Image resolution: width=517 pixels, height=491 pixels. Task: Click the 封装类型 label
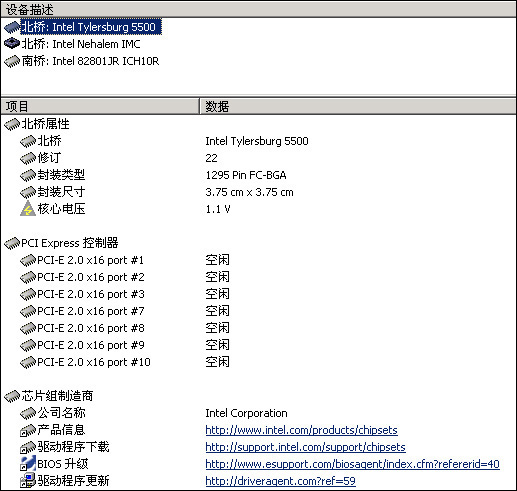(x=61, y=175)
